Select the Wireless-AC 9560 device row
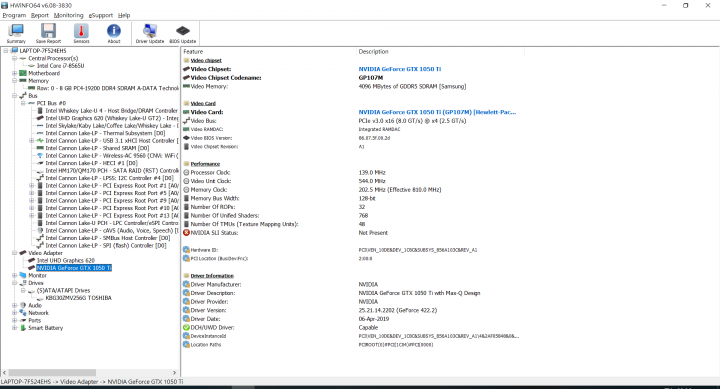The height and width of the screenshot is (389, 720). [x=112, y=156]
